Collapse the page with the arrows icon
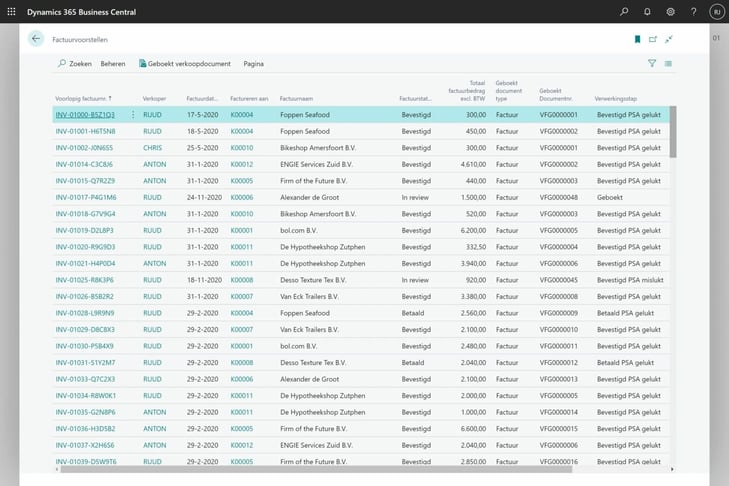The height and width of the screenshot is (486, 729). [x=669, y=39]
